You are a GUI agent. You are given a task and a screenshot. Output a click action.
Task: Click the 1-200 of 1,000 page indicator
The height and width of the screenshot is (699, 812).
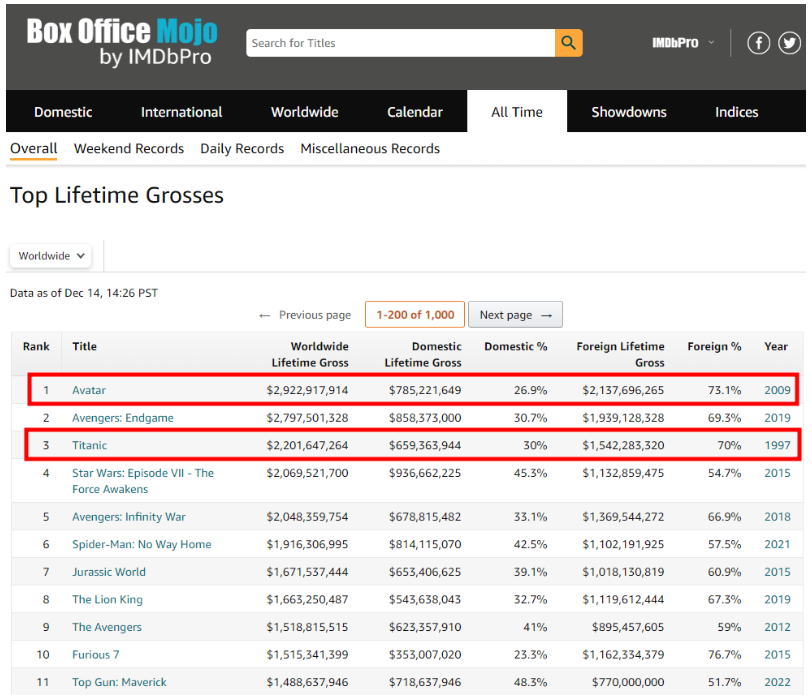tap(415, 315)
